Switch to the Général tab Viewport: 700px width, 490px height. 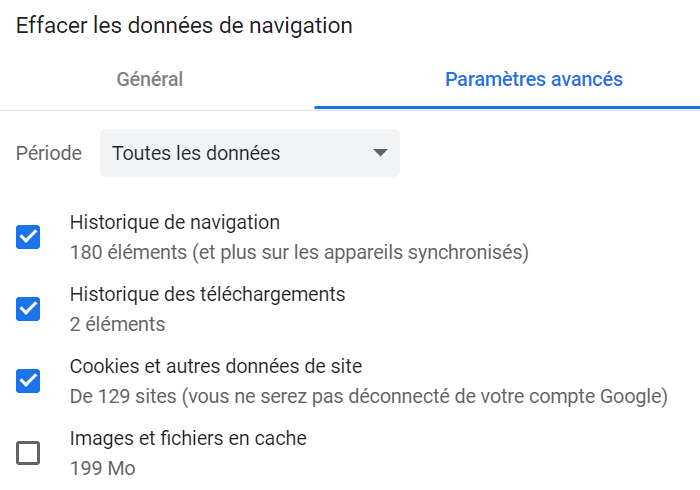(150, 79)
